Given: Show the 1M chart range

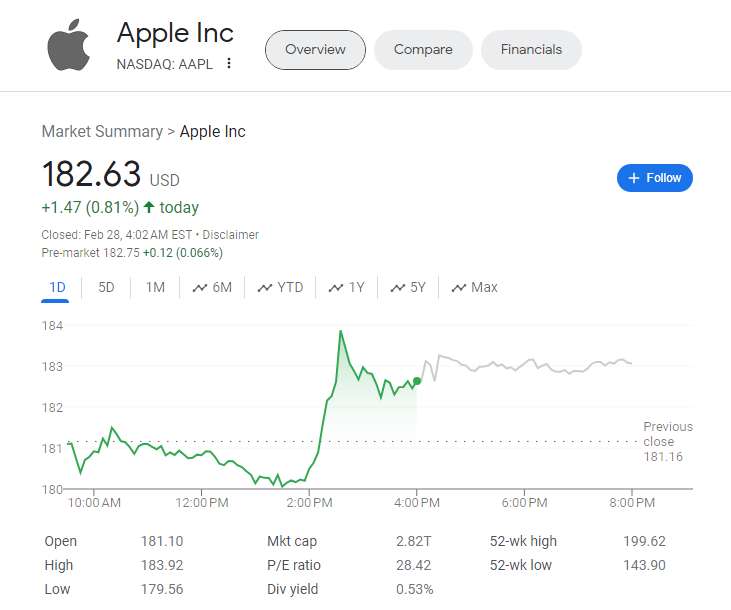Looking at the screenshot, I should click(x=155, y=288).
